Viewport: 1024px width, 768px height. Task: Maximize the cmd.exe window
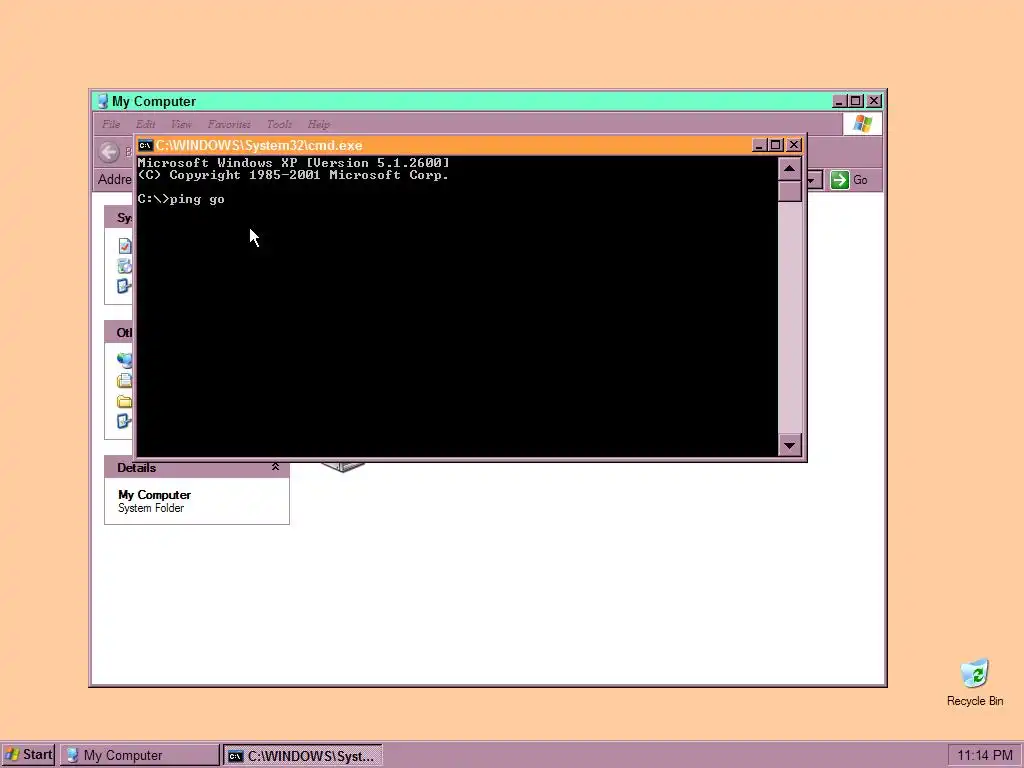coord(775,145)
